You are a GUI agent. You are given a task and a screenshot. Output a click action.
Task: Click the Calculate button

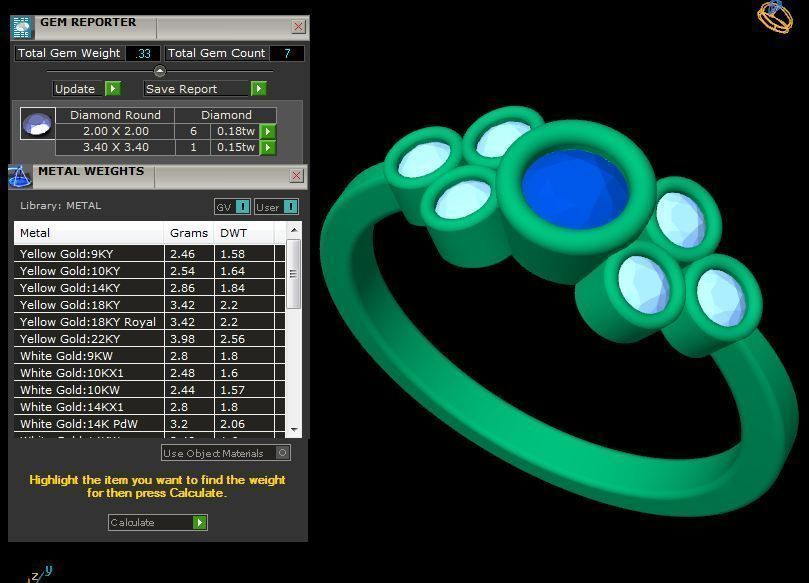click(x=157, y=523)
